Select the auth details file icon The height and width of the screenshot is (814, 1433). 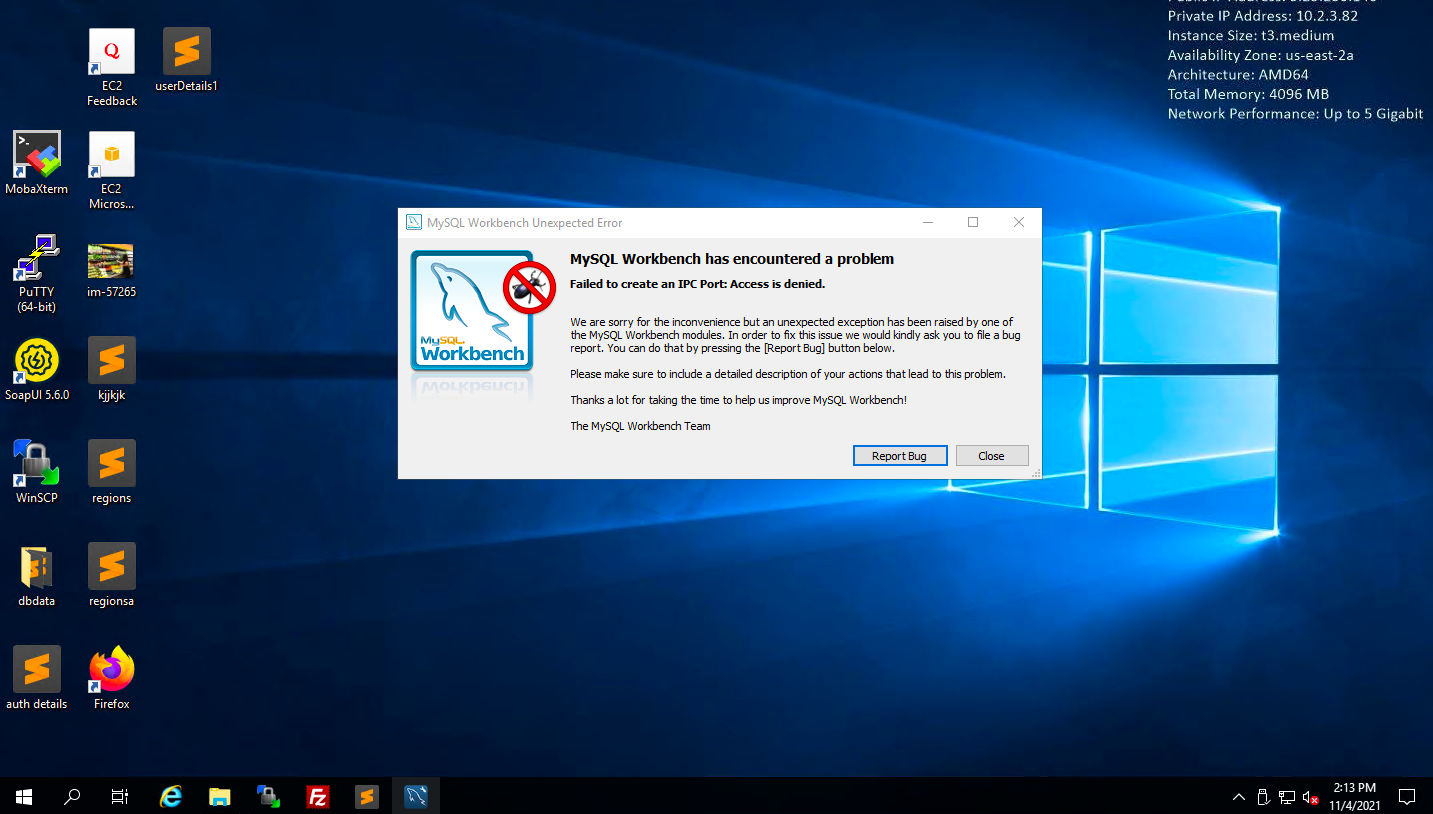[x=37, y=678]
